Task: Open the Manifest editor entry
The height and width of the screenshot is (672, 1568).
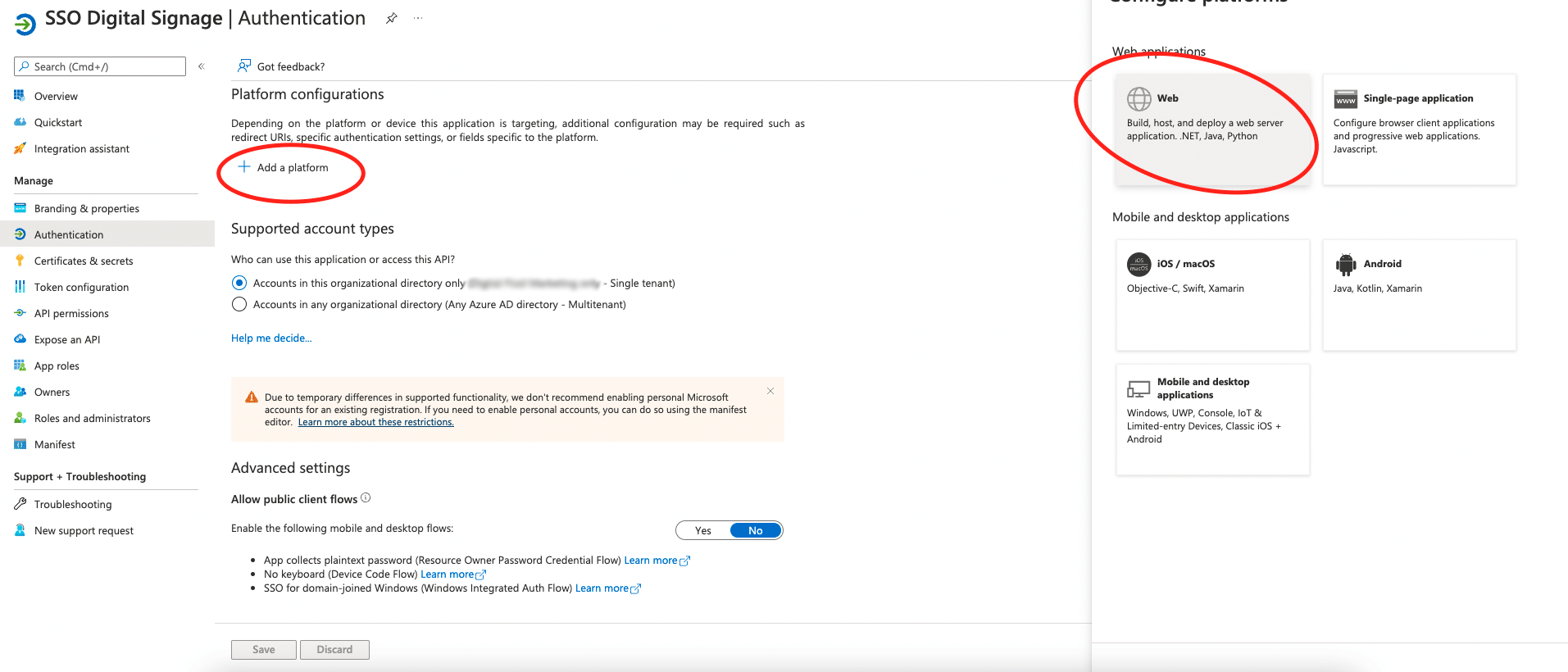Action: (x=55, y=444)
